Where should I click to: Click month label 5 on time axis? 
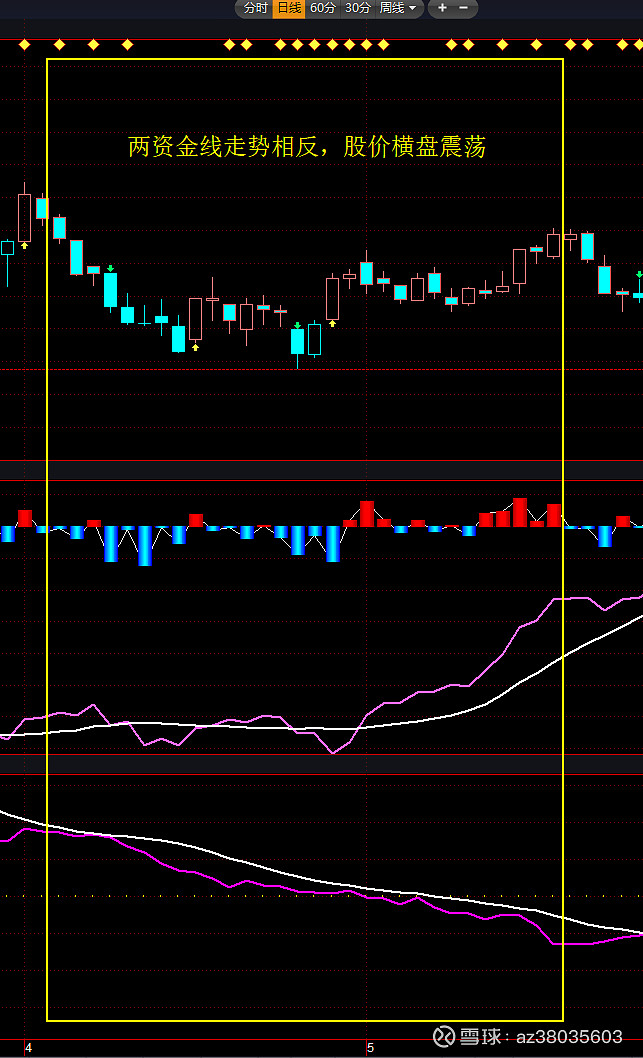pyautogui.click(x=370, y=1048)
